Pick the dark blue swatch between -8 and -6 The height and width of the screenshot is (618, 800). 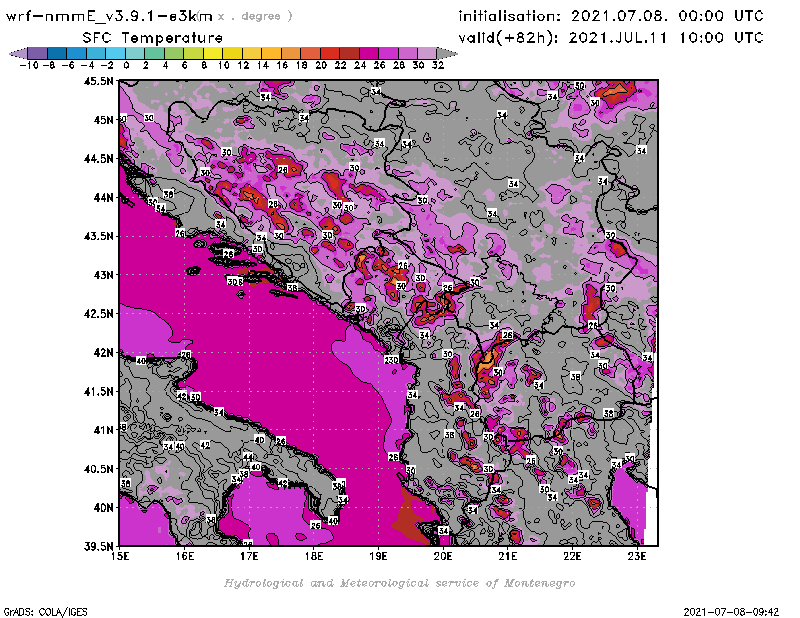point(57,53)
